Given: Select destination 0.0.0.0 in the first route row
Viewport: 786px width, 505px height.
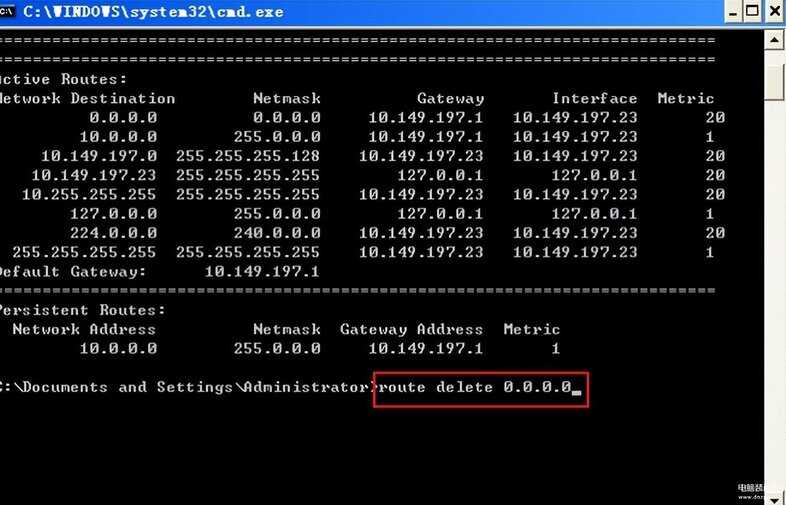Looking at the screenshot, I should (x=123, y=117).
